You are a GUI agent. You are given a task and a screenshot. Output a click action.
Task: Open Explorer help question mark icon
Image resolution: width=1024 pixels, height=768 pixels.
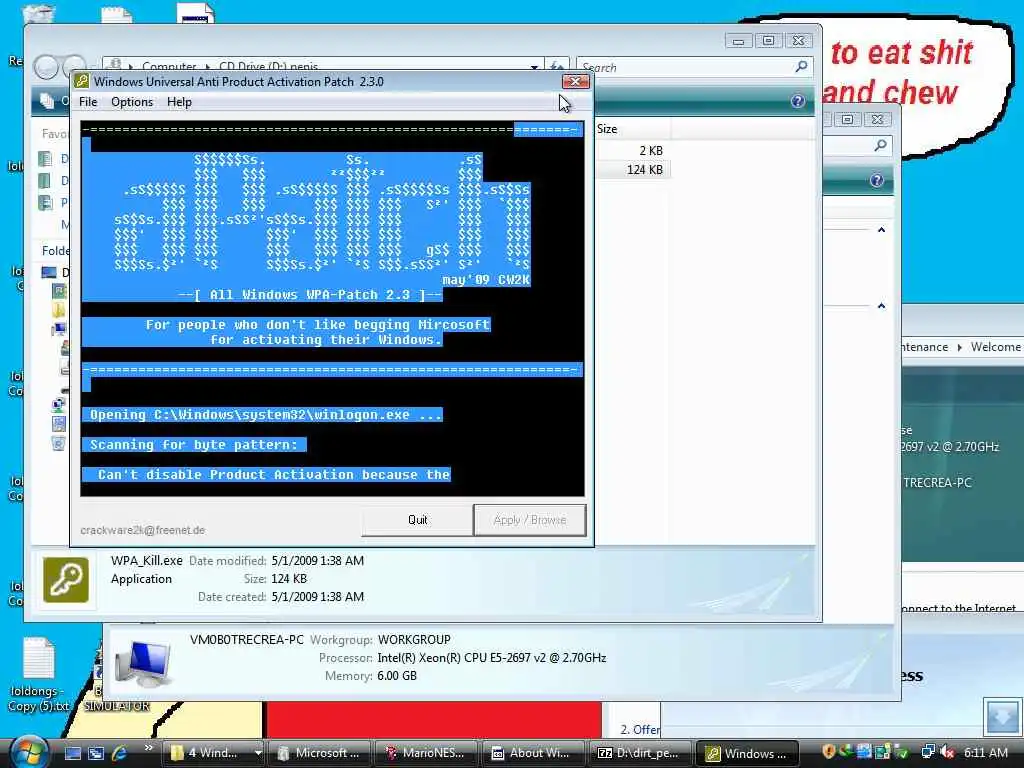pyautogui.click(x=797, y=101)
